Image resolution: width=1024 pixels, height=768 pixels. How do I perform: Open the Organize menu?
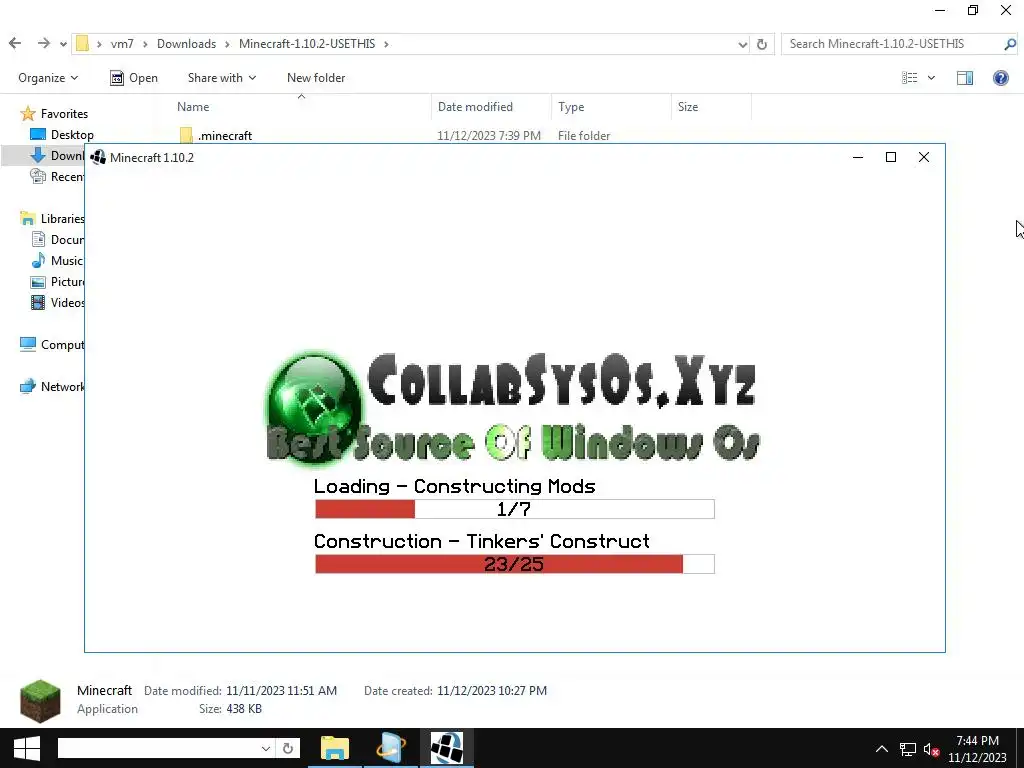tap(48, 78)
